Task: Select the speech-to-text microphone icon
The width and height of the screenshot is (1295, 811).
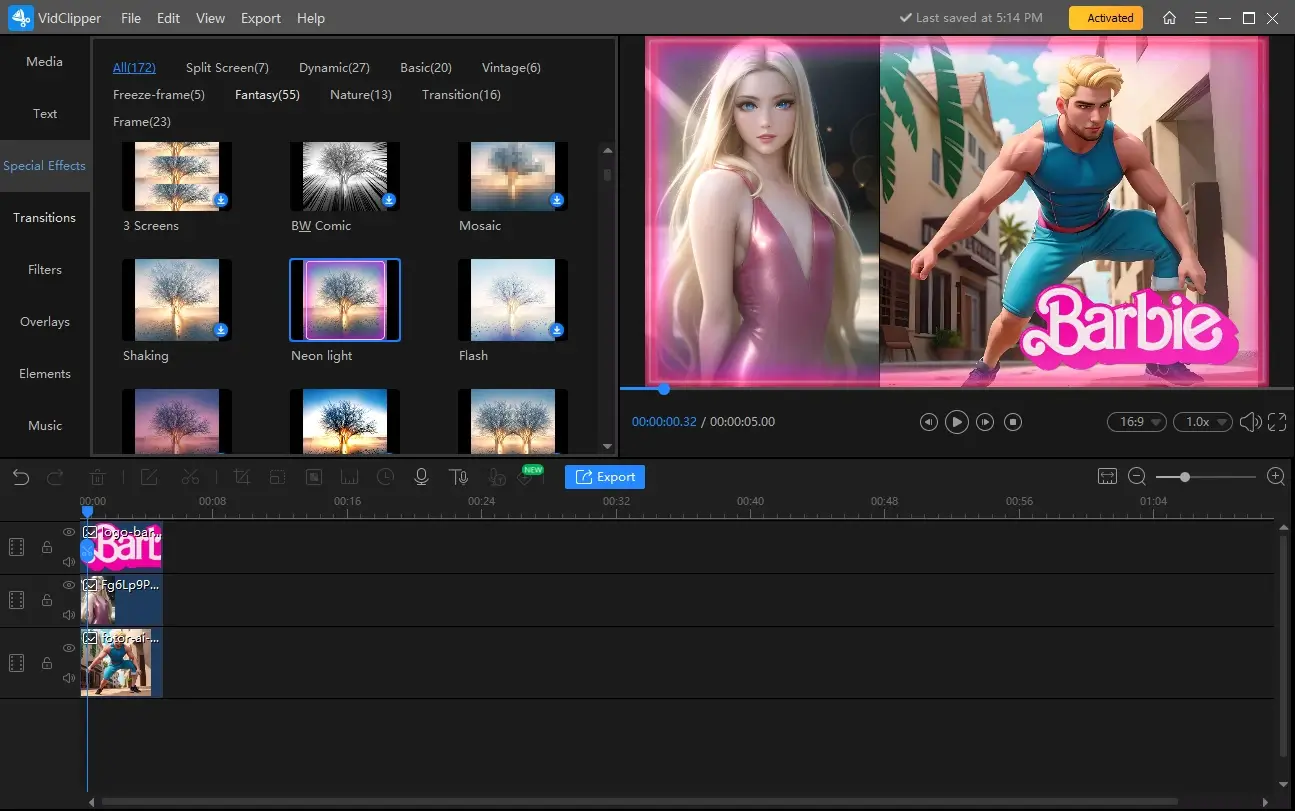Action: click(495, 478)
